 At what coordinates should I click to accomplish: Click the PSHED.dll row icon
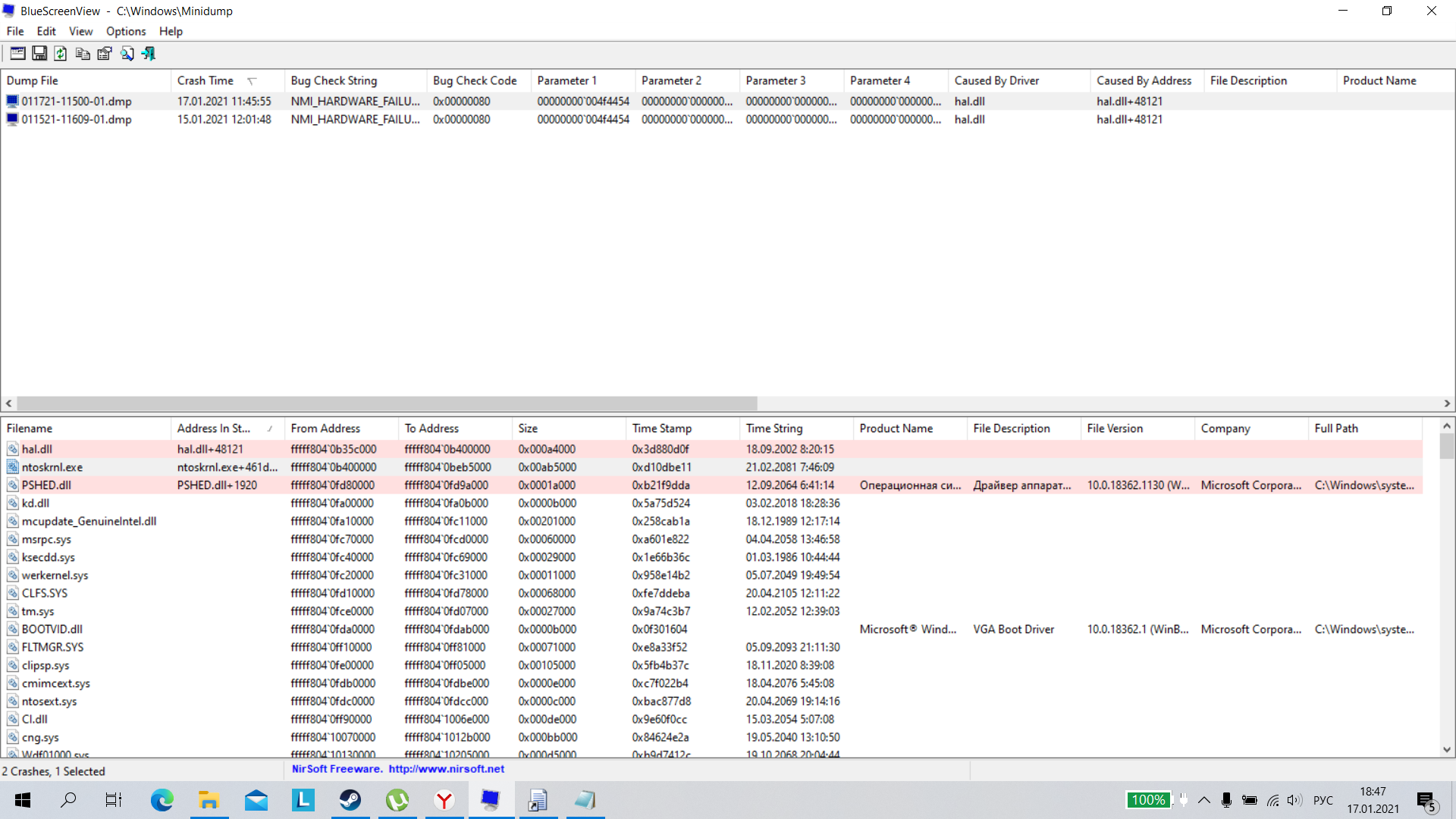(13, 485)
